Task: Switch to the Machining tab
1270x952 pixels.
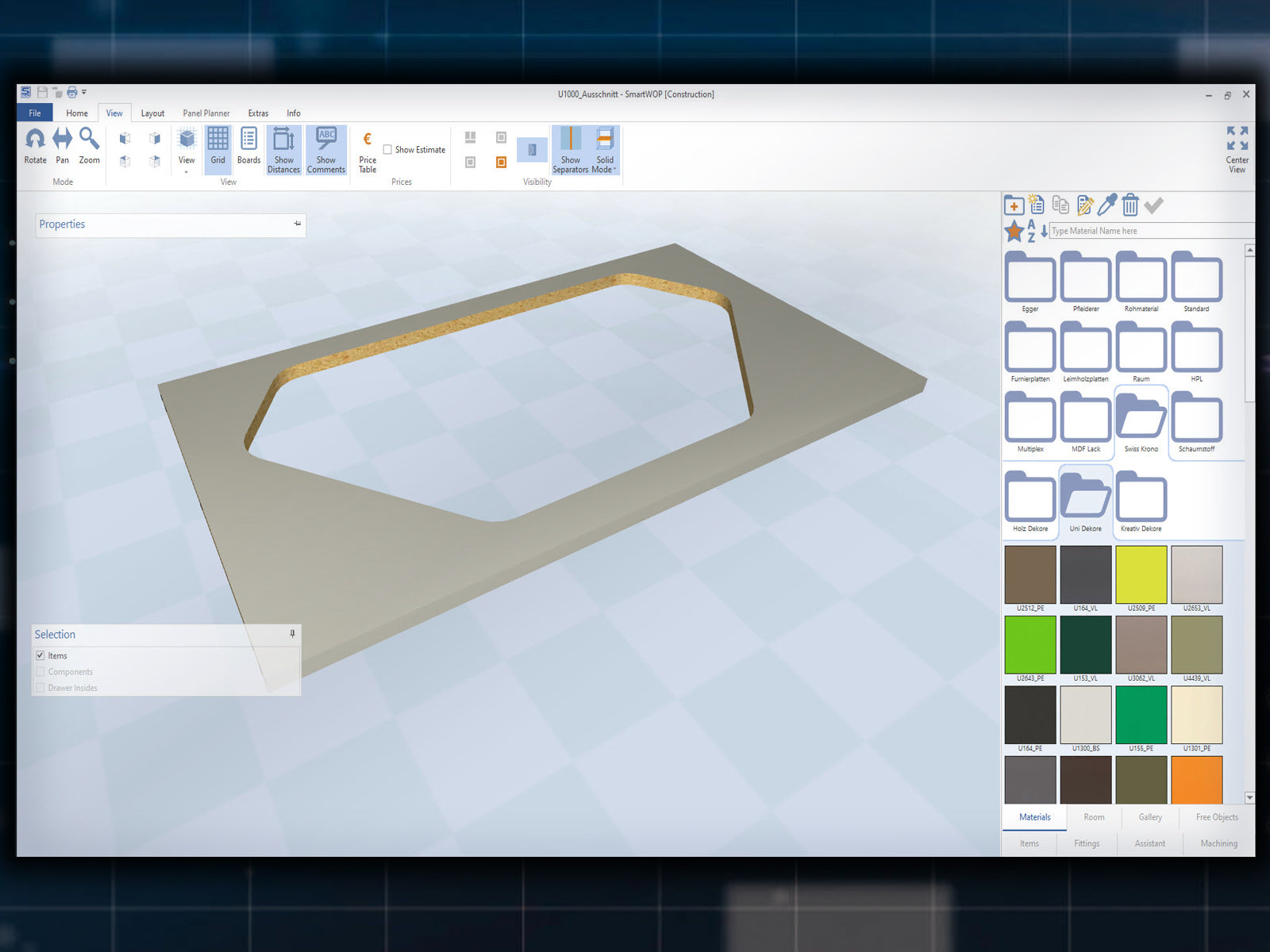Action: pyautogui.click(x=1218, y=843)
